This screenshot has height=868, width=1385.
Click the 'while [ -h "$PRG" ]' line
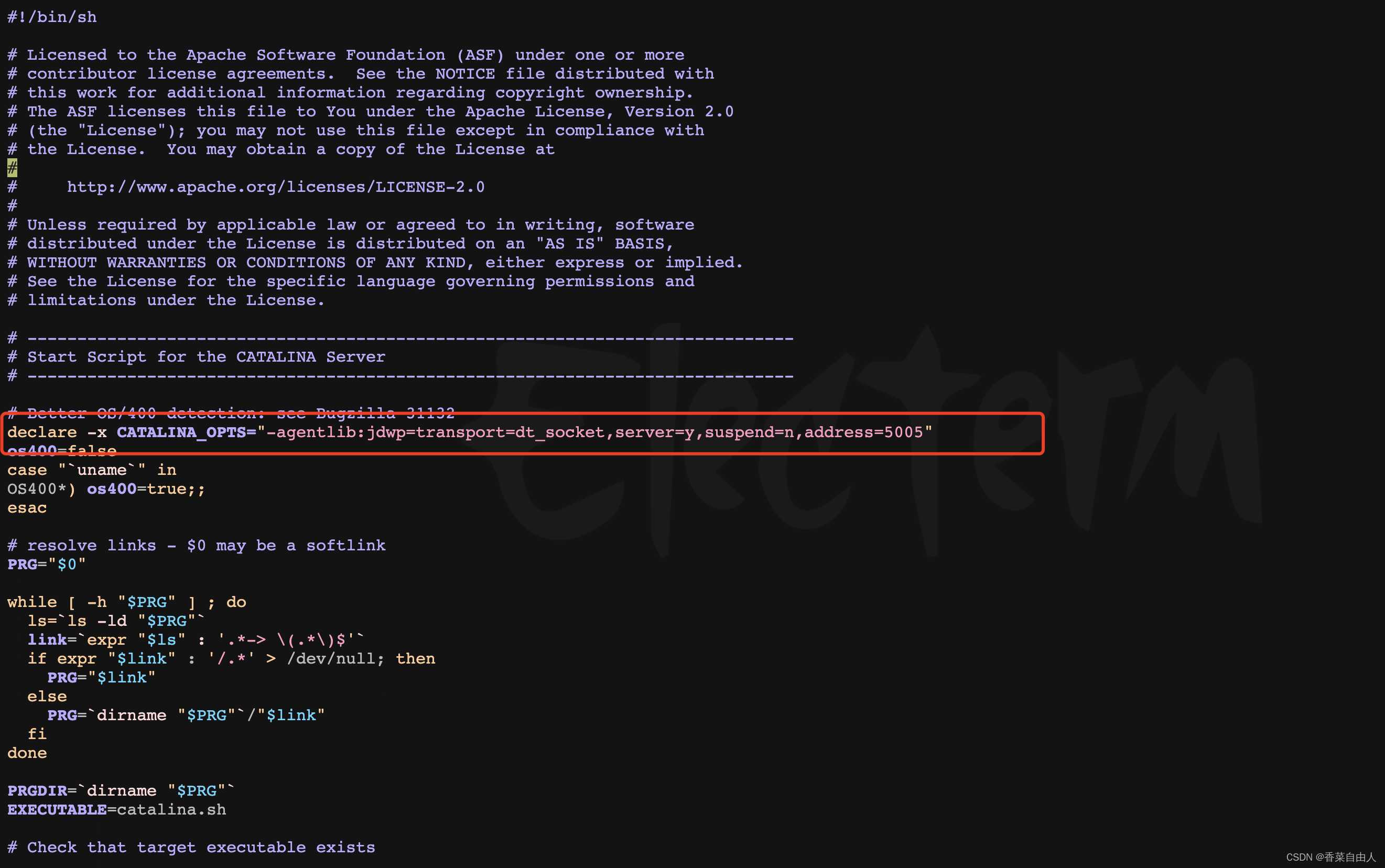[126, 602]
